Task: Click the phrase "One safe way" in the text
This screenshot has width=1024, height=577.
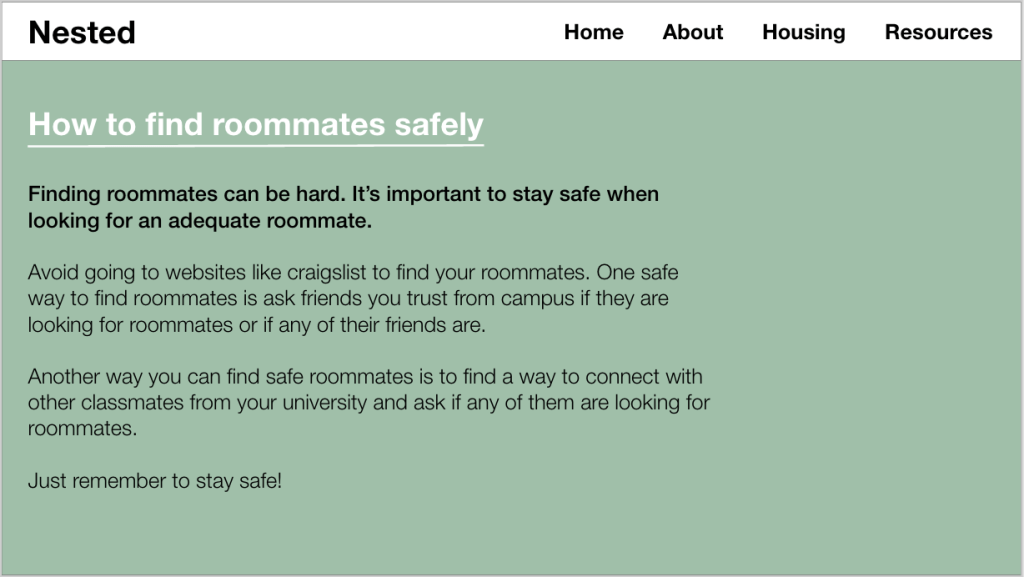Action: (638, 272)
